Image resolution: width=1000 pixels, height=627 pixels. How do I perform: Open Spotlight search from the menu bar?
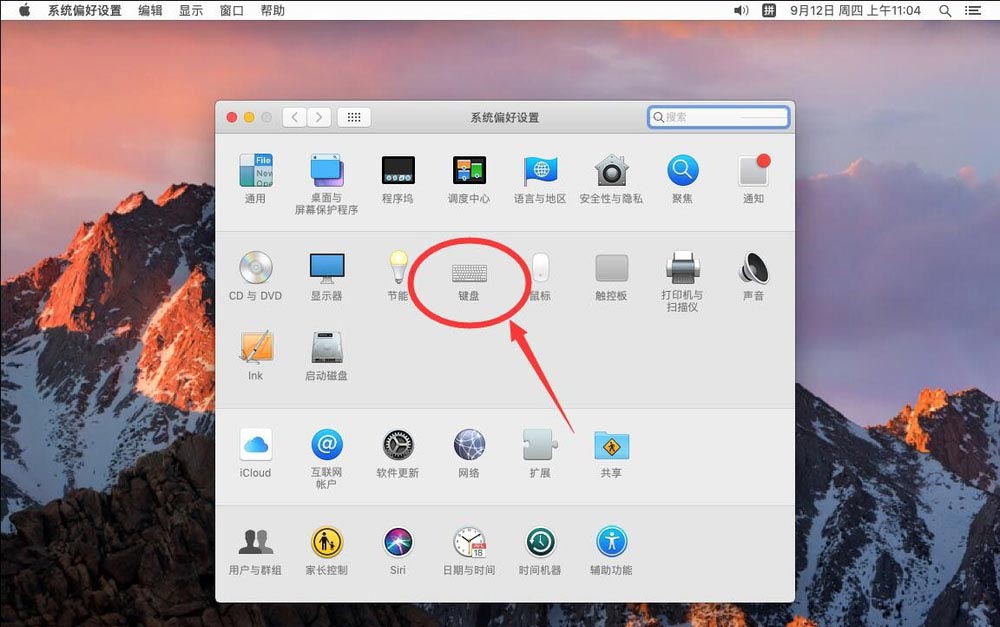click(946, 10)
